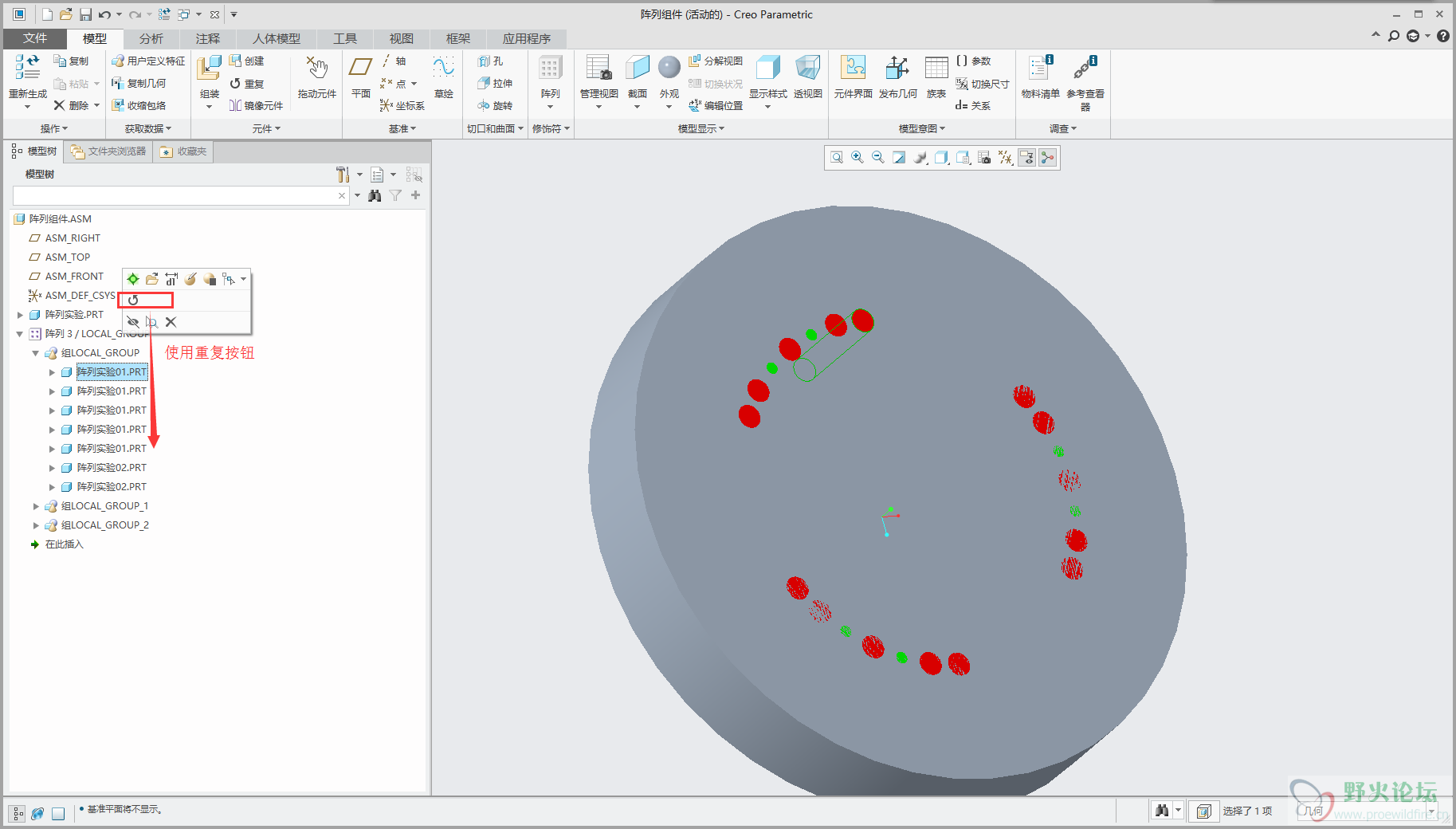1456x829 pixels.
Task: Open the Family Table (族表) icon
Action: pyautogui.click(x=936, y=68)
